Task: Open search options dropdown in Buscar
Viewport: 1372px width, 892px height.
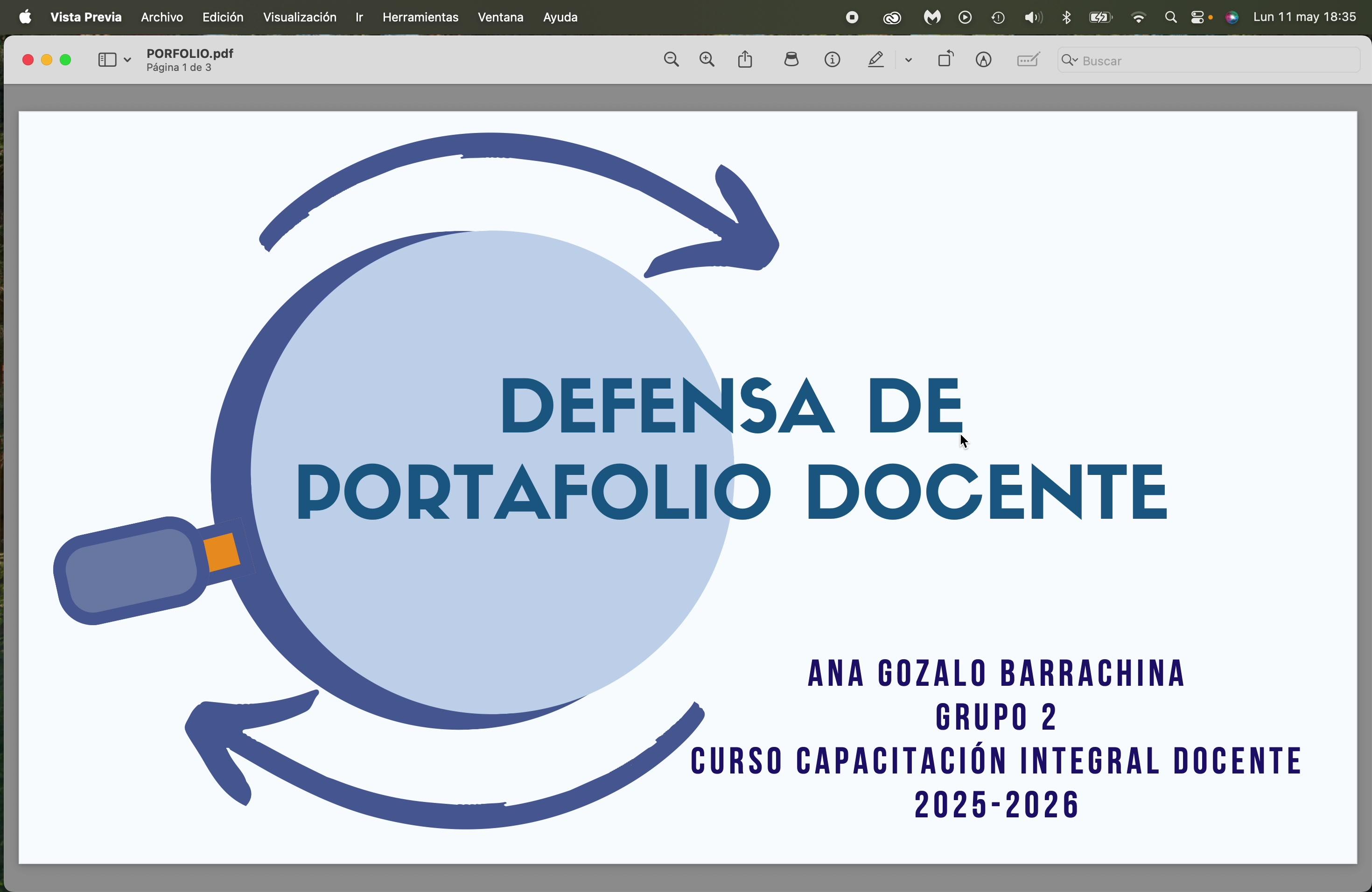Action: [1069, 61]
